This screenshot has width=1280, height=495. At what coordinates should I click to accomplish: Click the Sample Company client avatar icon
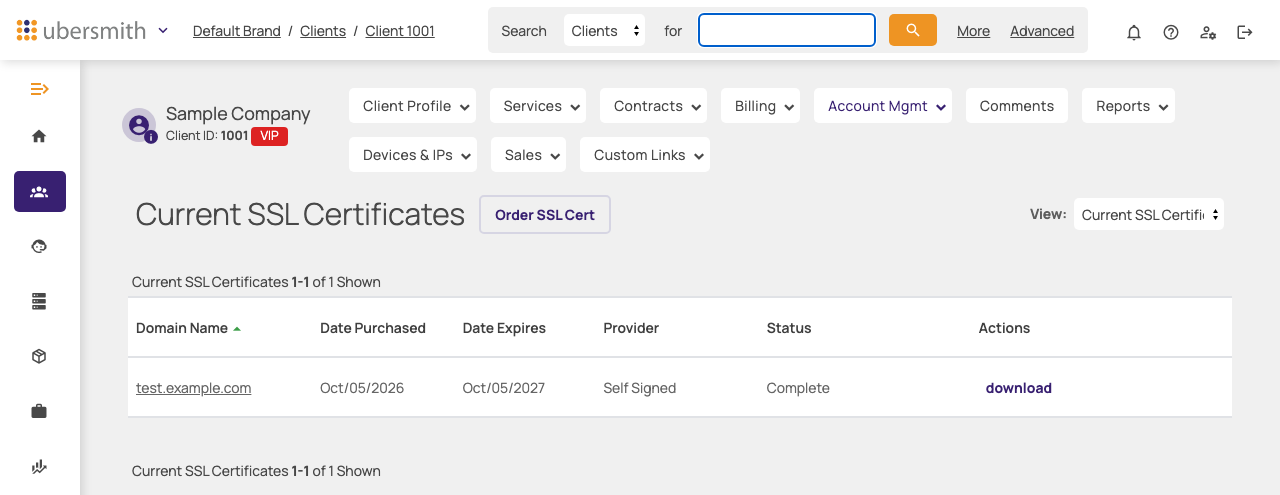139,125
